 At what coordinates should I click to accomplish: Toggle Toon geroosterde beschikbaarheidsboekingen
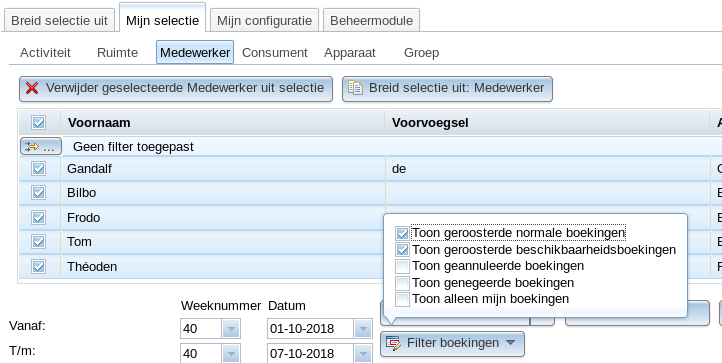(x=402, y=250)
